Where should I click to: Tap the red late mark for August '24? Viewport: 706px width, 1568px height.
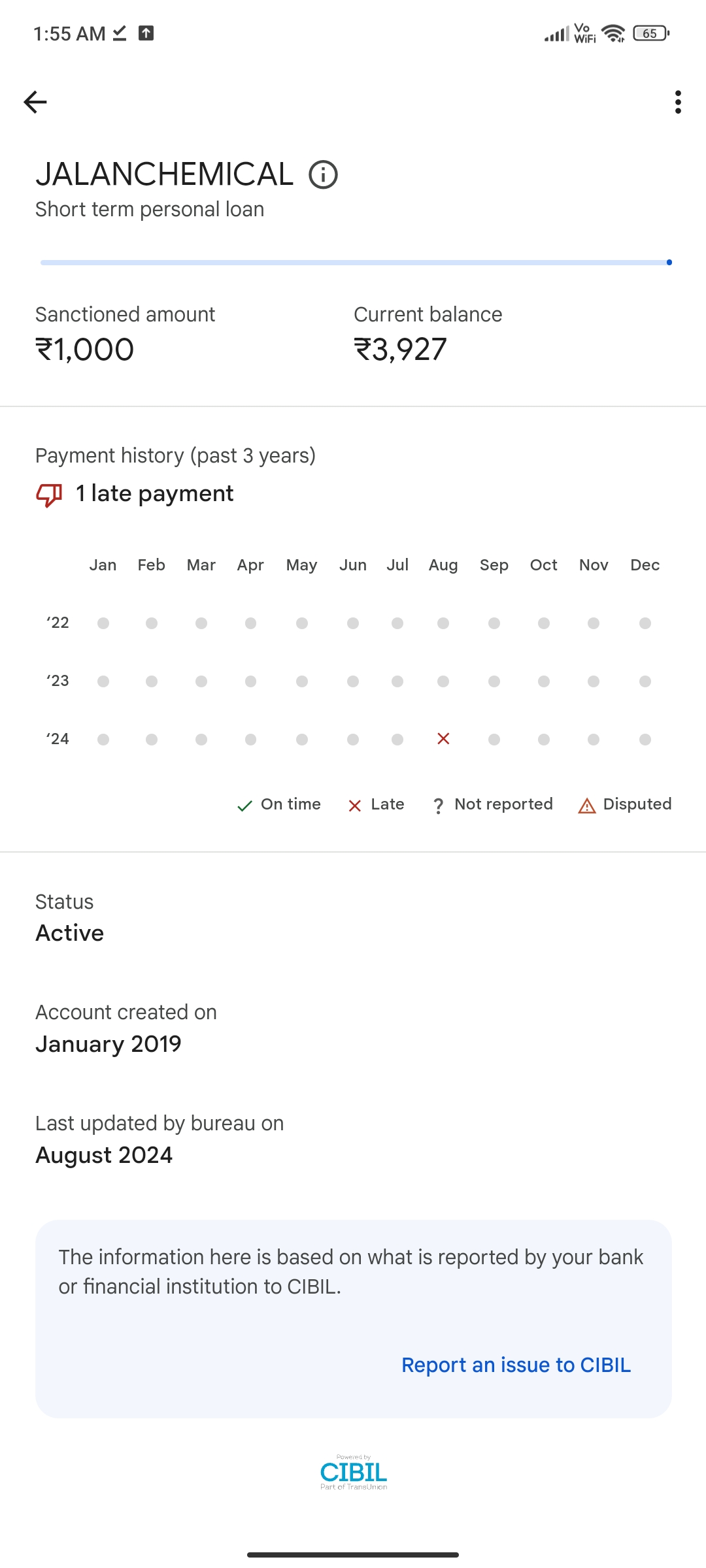tap(443, 739)
